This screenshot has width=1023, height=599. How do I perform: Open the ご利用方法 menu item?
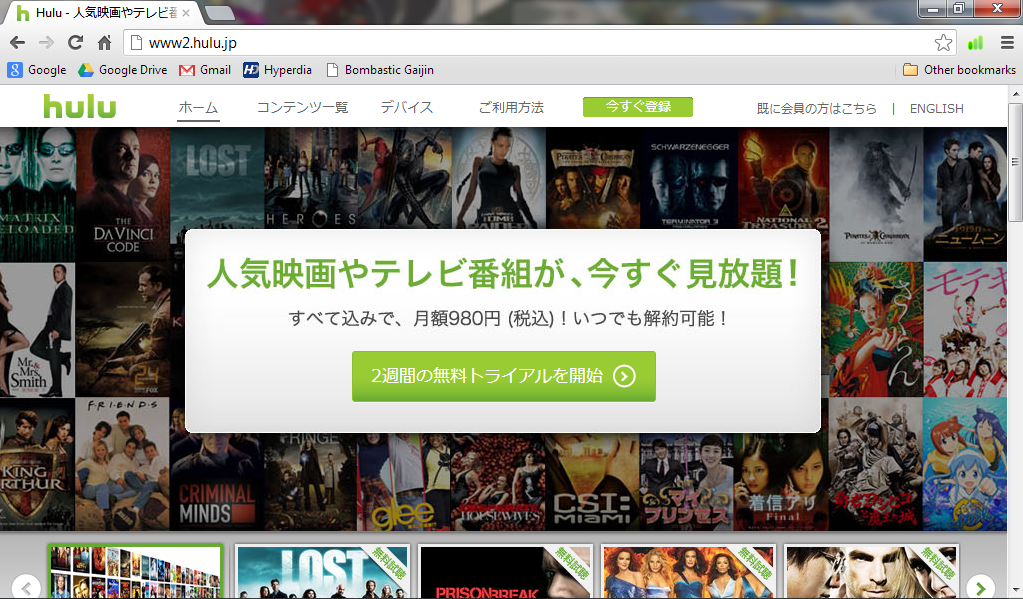pos(511,108)
